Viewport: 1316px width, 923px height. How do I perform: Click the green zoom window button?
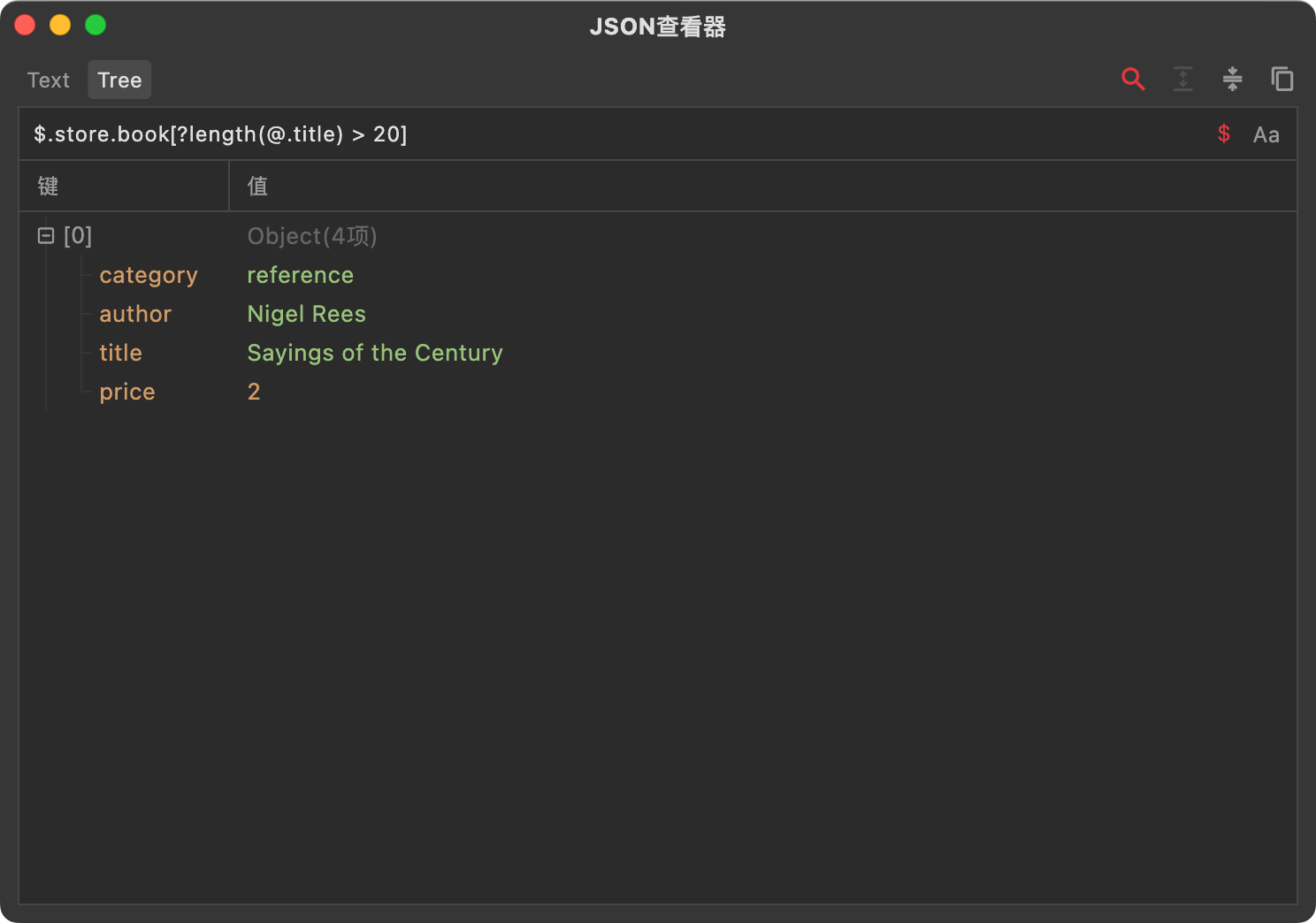96,26
